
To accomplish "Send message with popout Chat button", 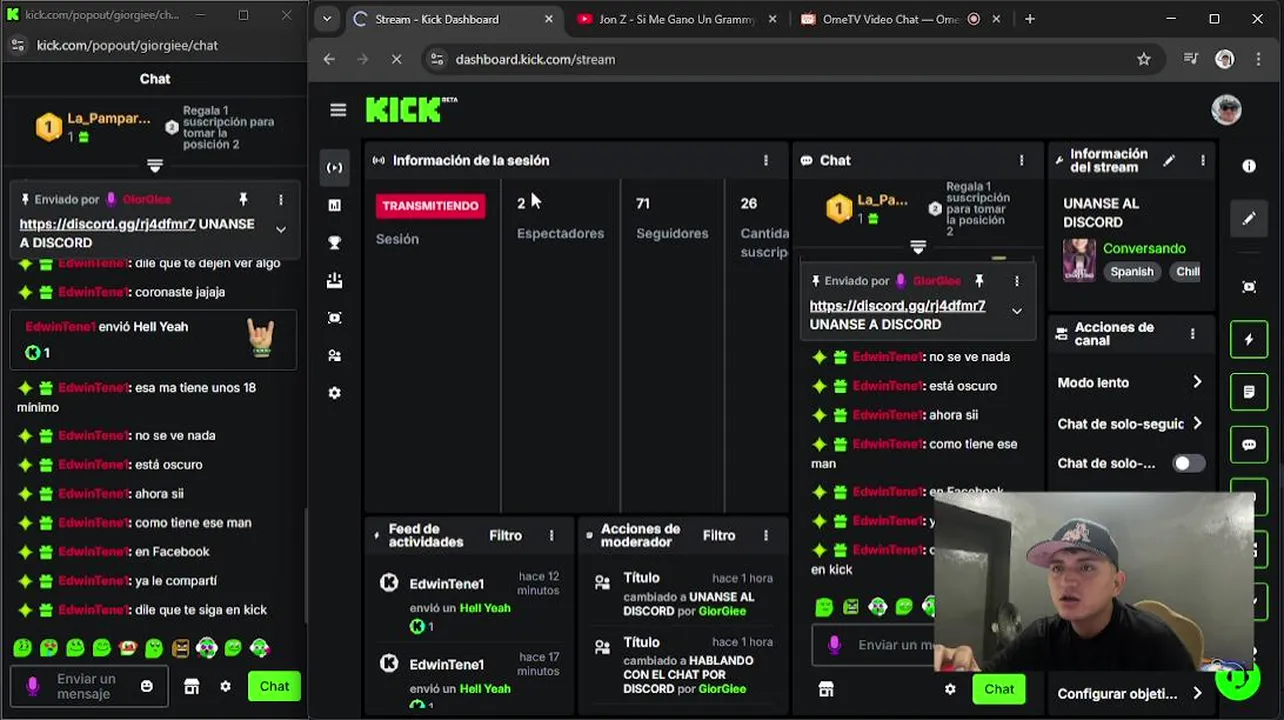I will click(274, 686).
